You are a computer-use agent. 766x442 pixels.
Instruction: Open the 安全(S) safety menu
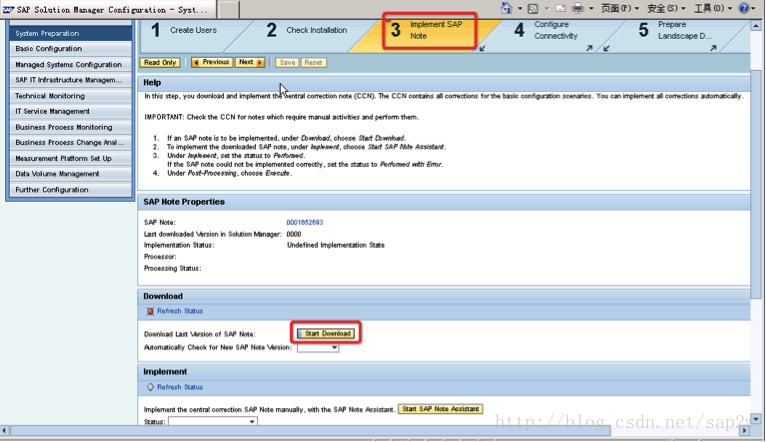pyautogui.click(x=666, y=8)
